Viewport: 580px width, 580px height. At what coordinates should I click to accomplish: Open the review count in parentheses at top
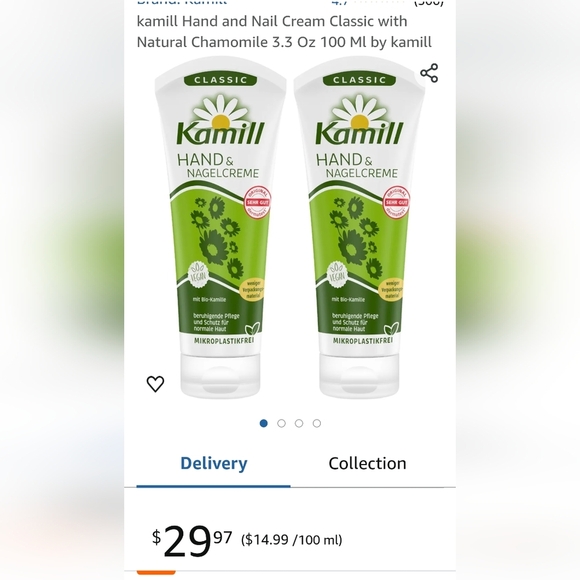point(428,3)
